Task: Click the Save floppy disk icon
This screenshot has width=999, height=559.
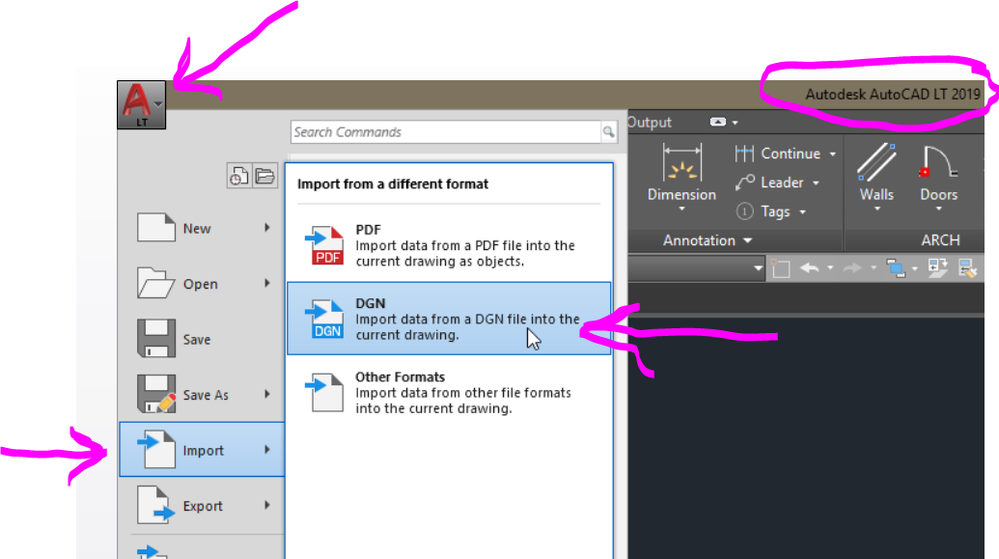Action: click(156, 338)
